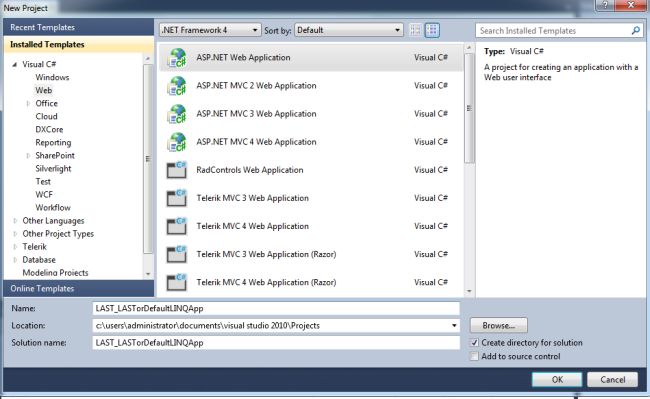Click the ASP.NET MVC 2 Web Application icon
650x399 pixels.
(x=177, y=86)
